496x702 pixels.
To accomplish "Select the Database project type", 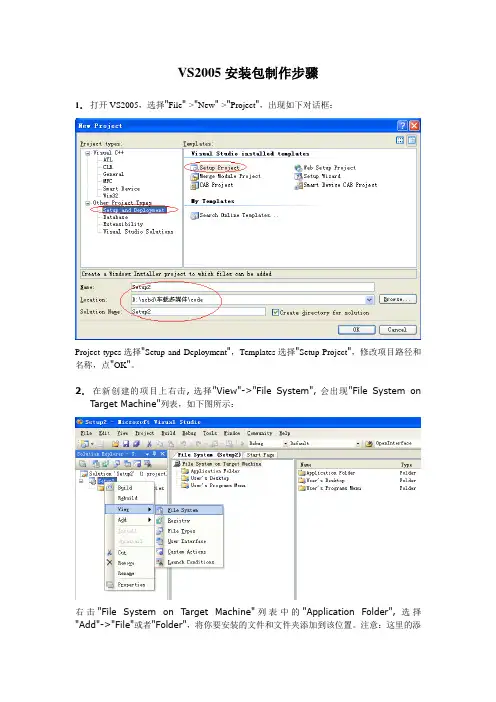I will click(x=115, y=217).
